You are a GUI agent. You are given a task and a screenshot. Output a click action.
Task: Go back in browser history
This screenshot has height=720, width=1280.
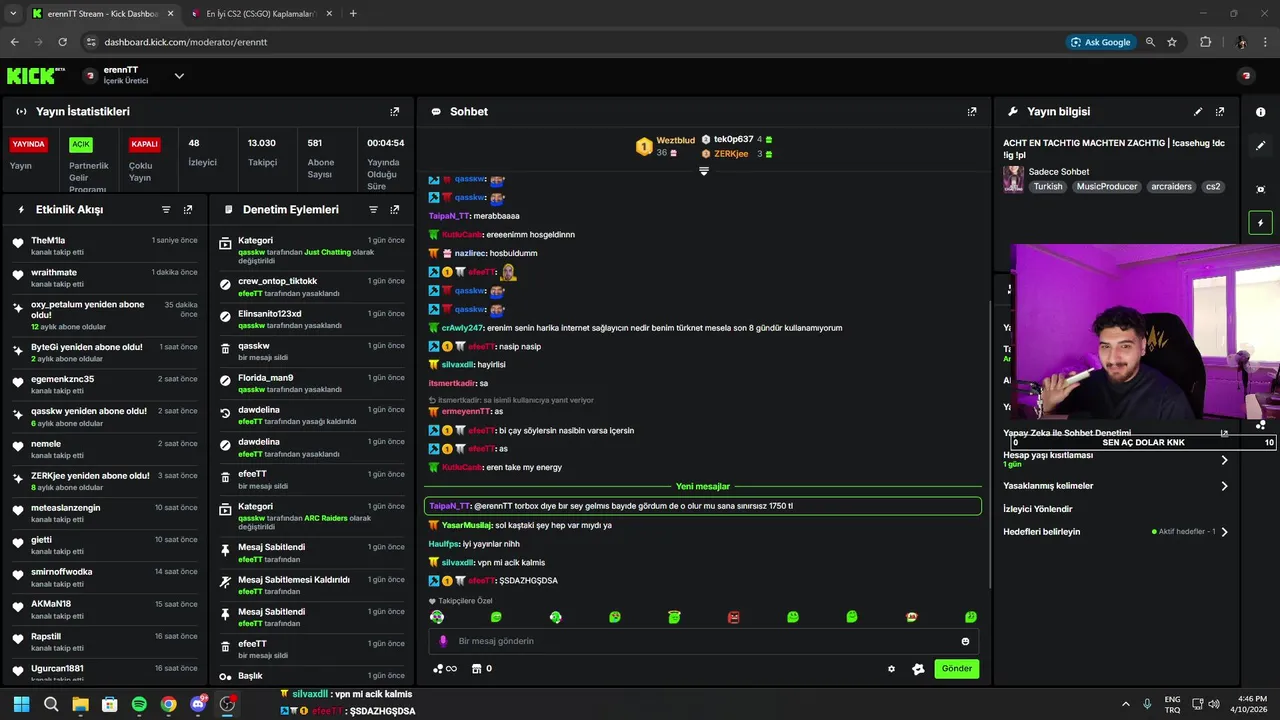[x=14, y=42]
